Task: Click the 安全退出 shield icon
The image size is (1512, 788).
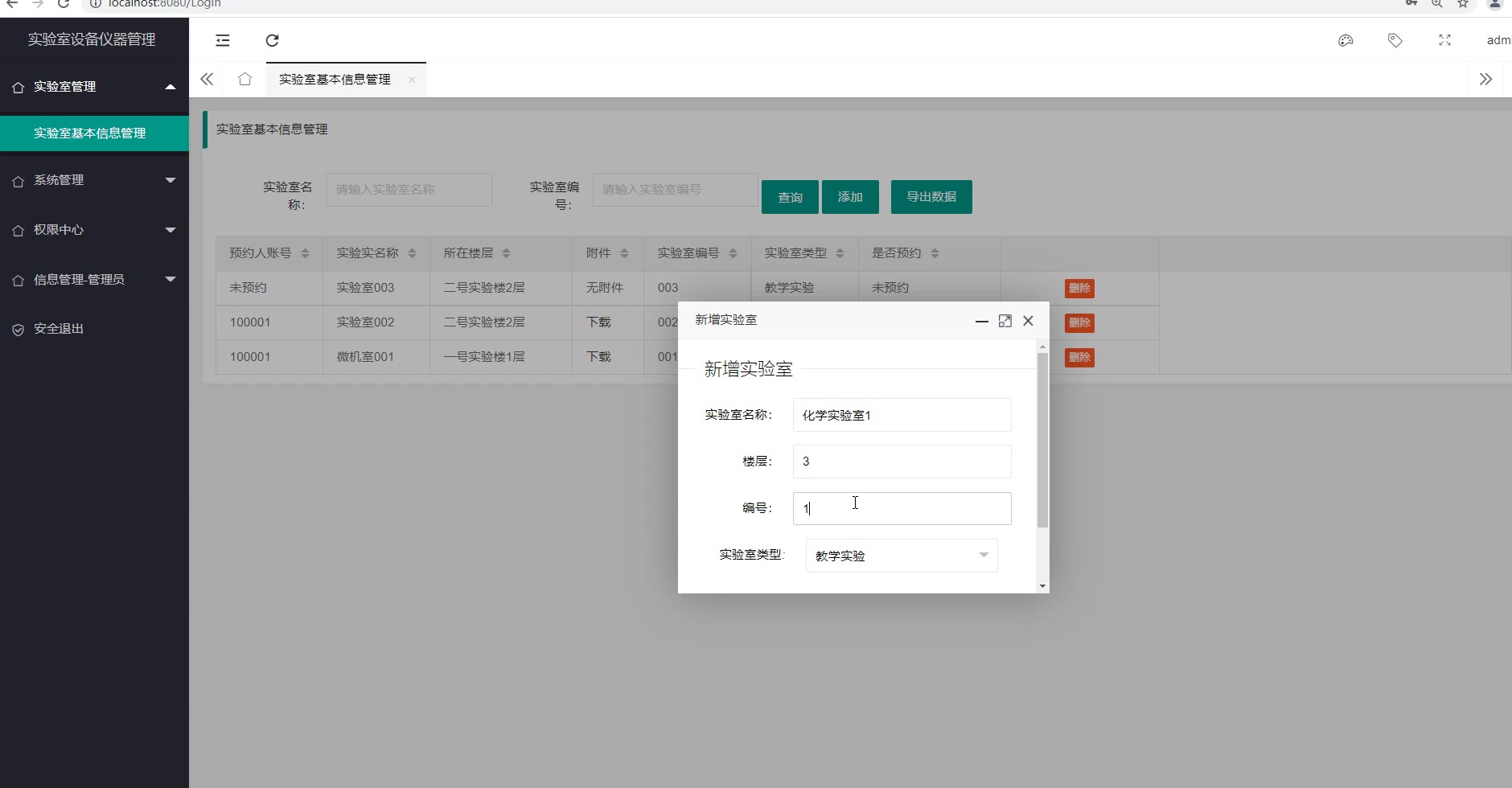Action: (x=18, y=330)
